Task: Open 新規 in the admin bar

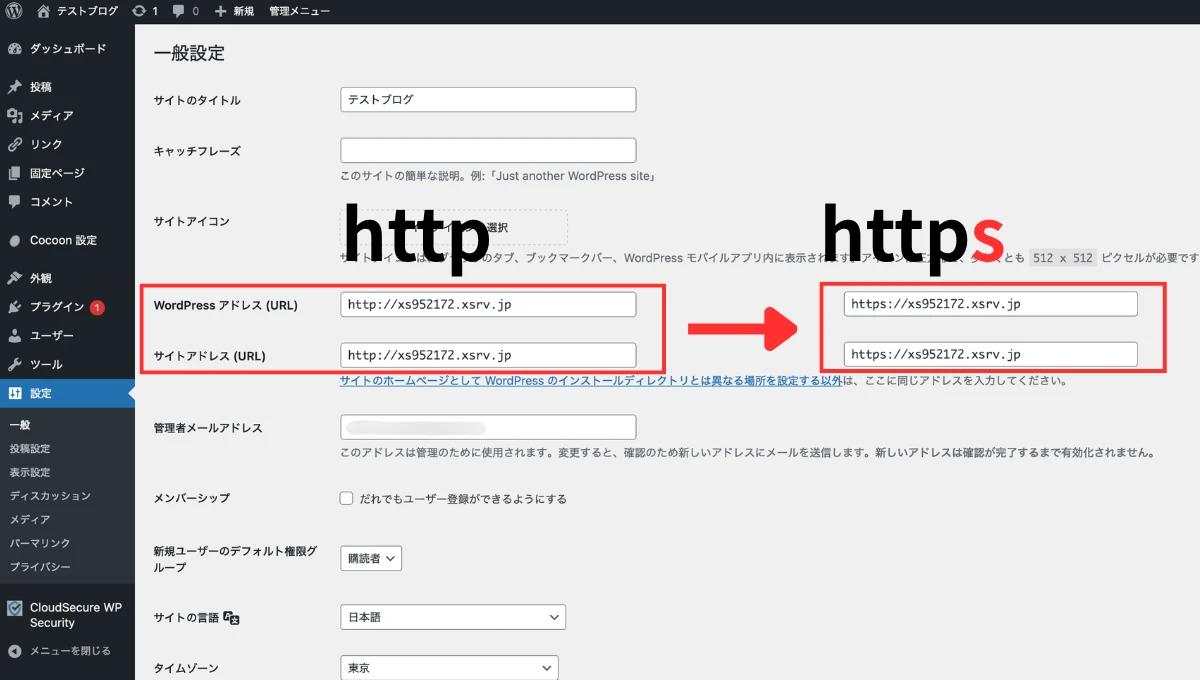Action: 244,11
